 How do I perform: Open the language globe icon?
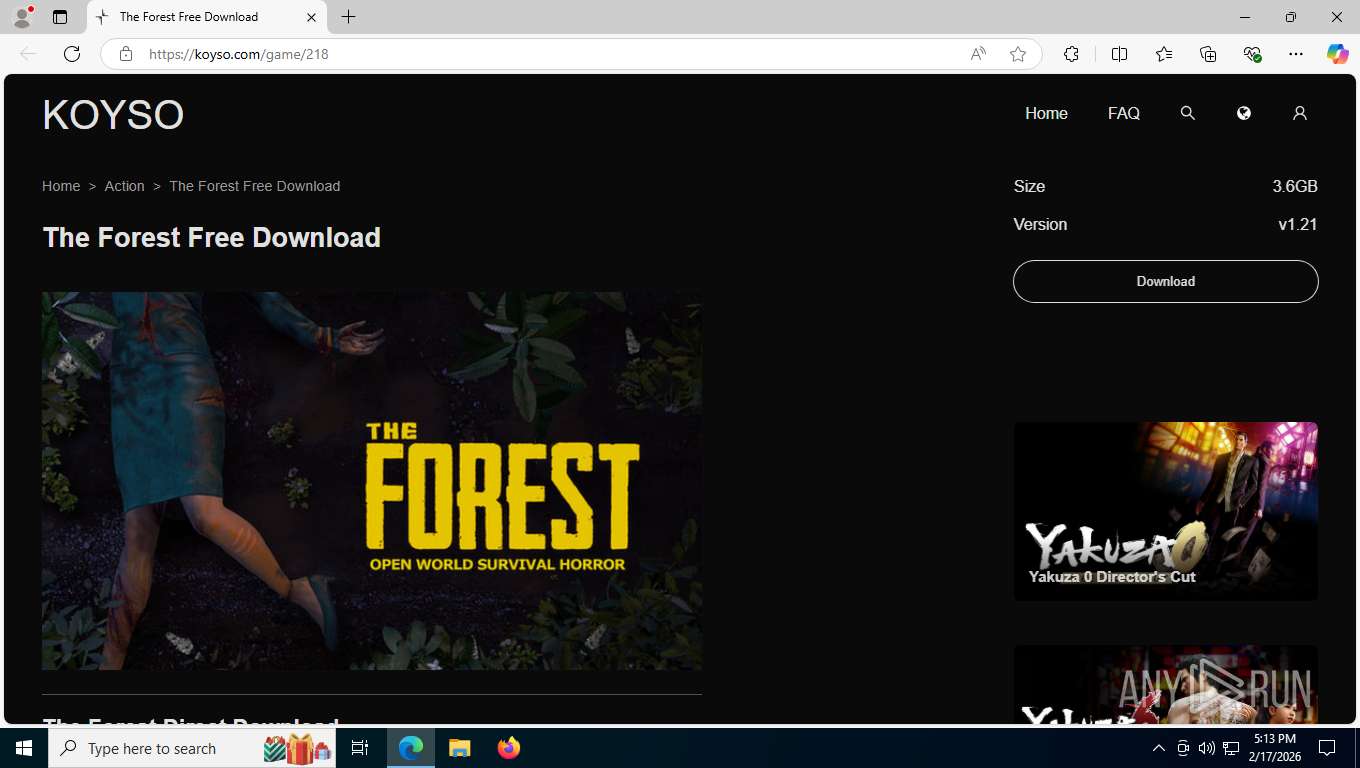click(x=1244, y=113)
